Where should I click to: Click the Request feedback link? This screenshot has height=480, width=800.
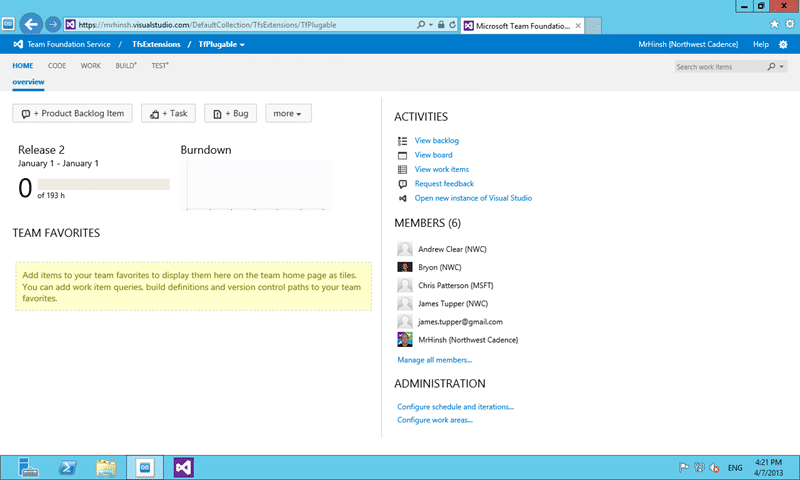coord(444,184)
